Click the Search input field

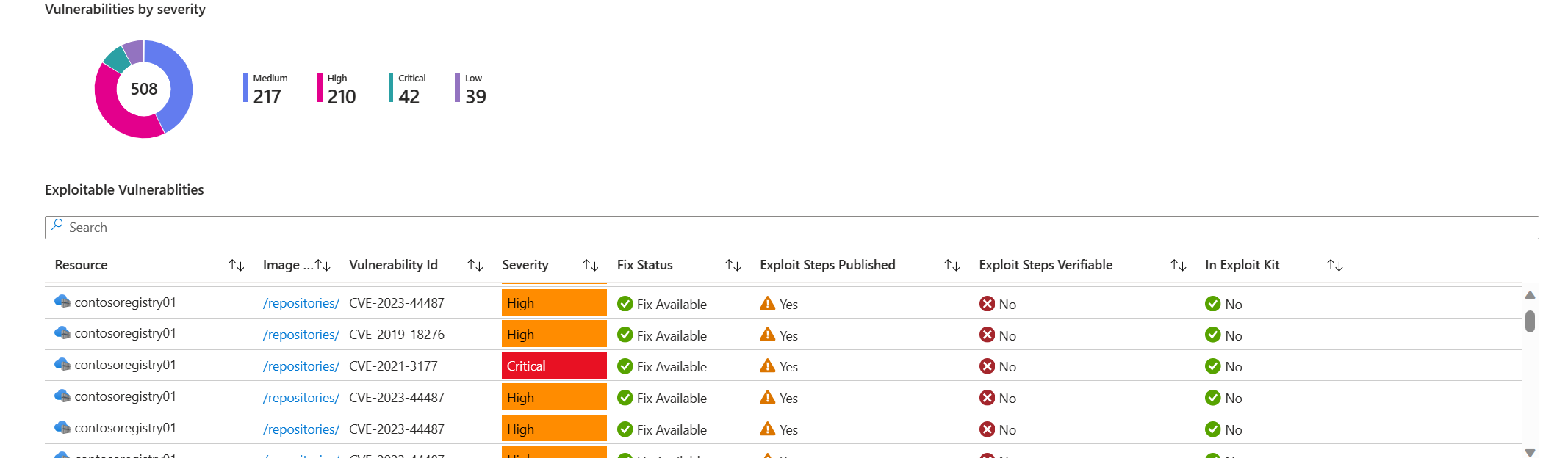tap(792, 228)
